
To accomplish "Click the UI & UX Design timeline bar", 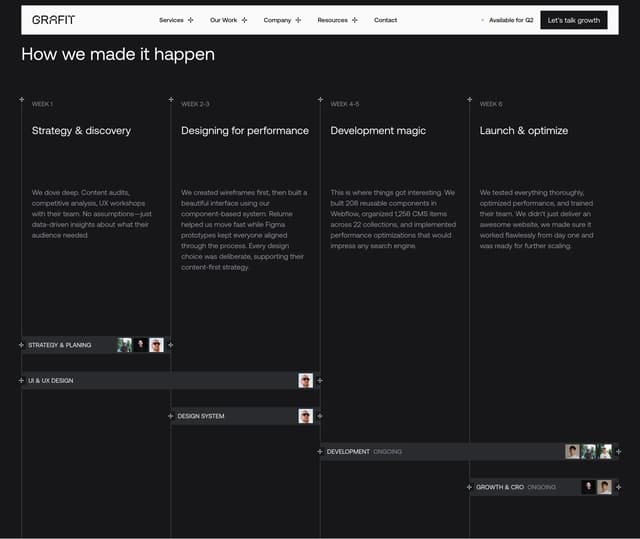I will [x=170, y=380].
